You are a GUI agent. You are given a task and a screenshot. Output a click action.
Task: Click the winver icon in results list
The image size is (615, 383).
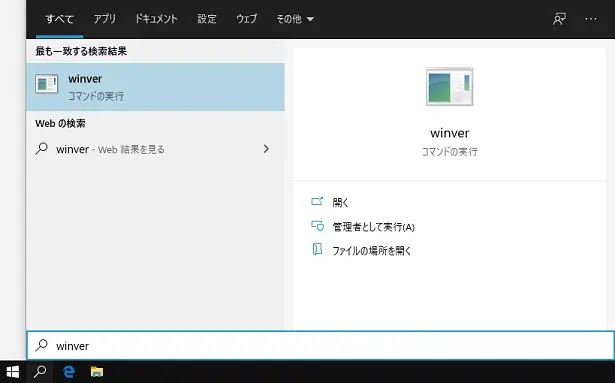(47, 84)
